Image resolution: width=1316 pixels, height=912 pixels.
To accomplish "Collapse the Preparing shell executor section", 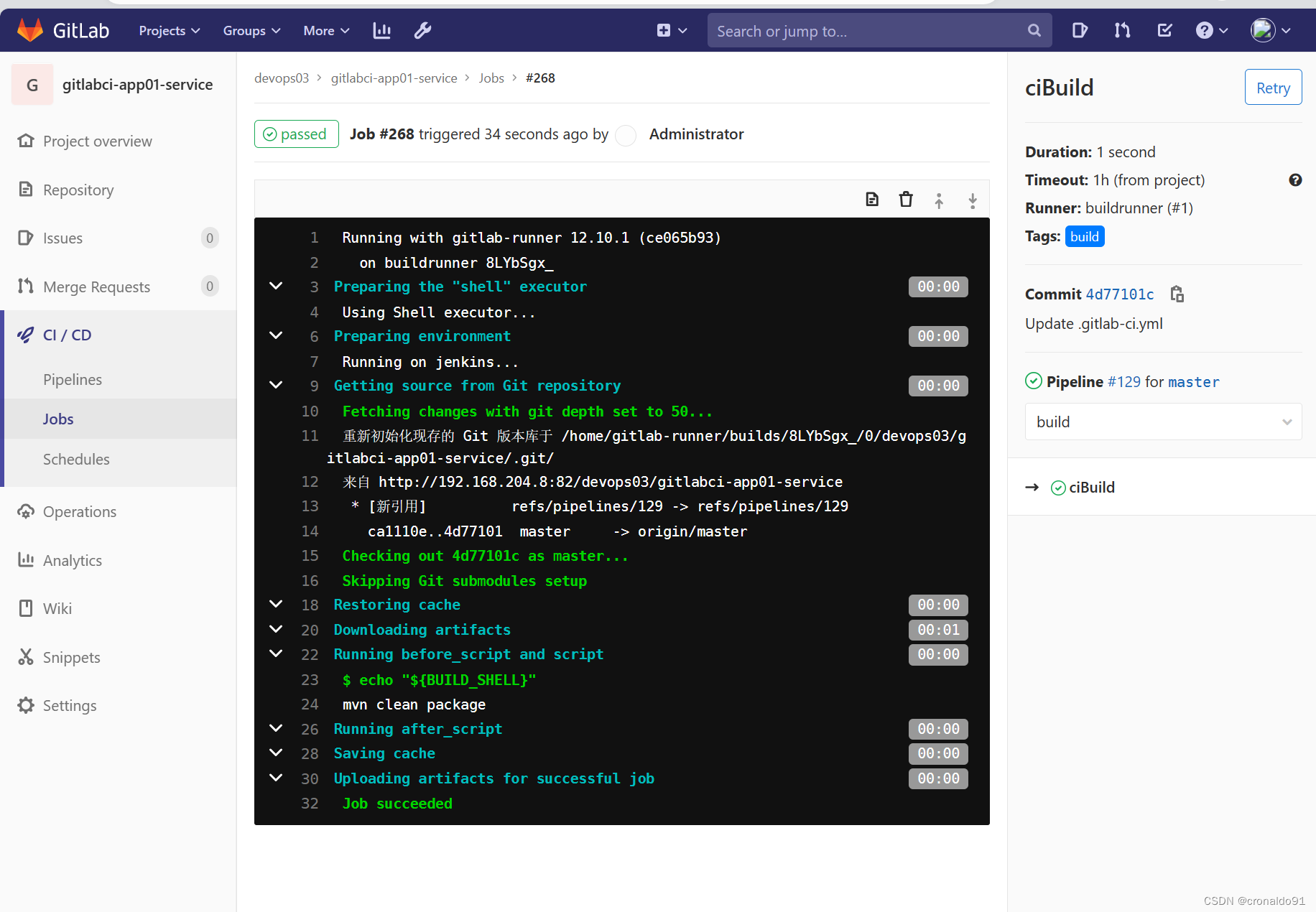I will click(x=276, y=286).
